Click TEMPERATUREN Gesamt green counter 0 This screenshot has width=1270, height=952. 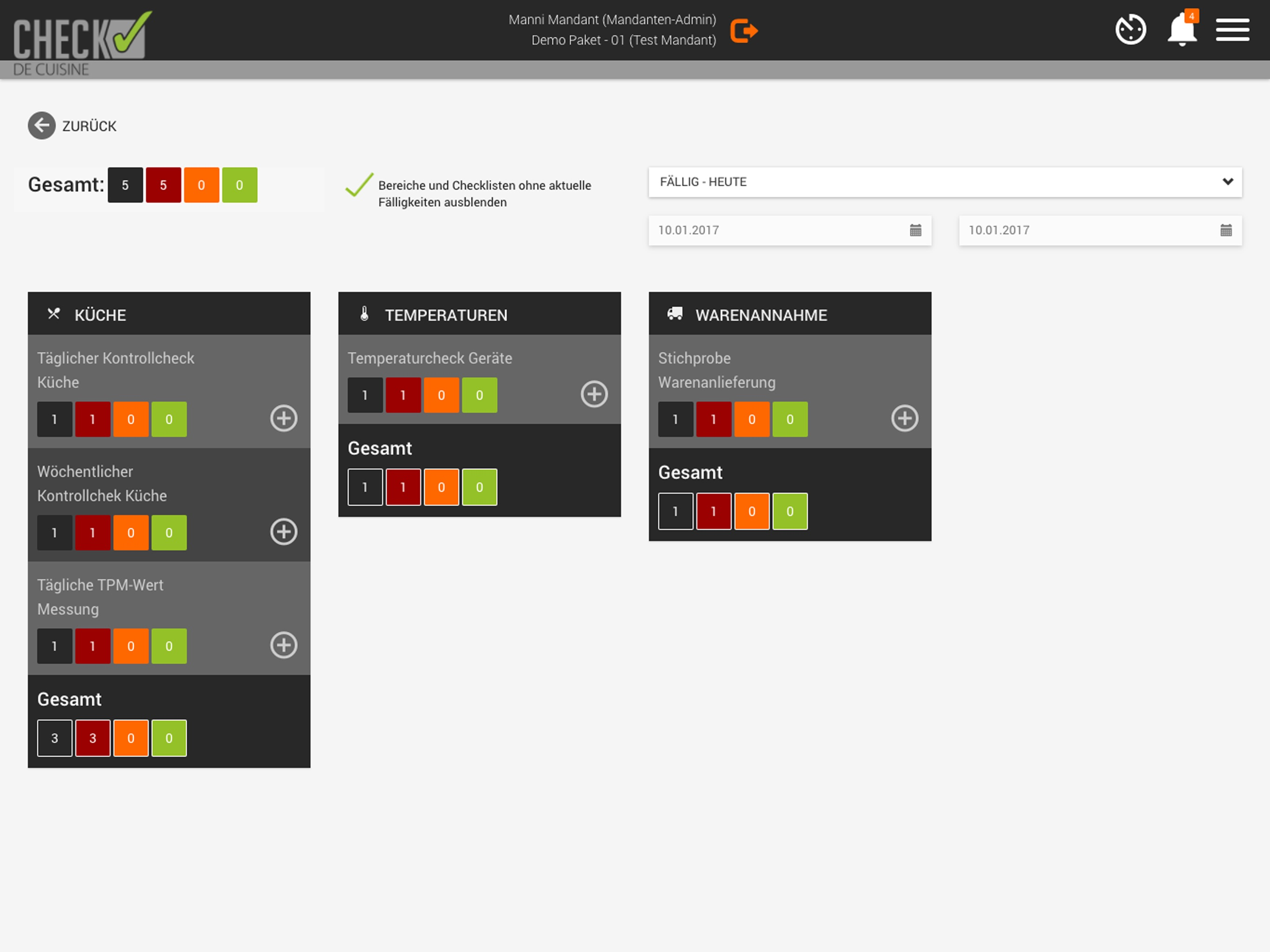pyautogui.click(x=479, y=487)
